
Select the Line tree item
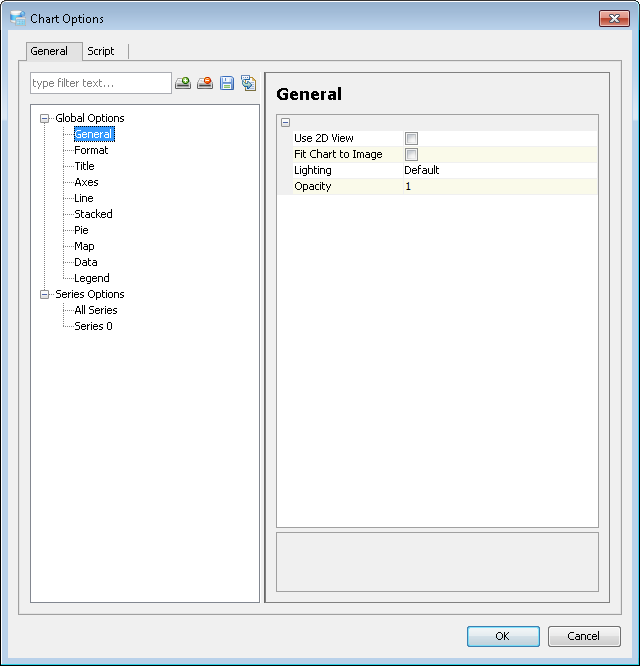point(84,198)
